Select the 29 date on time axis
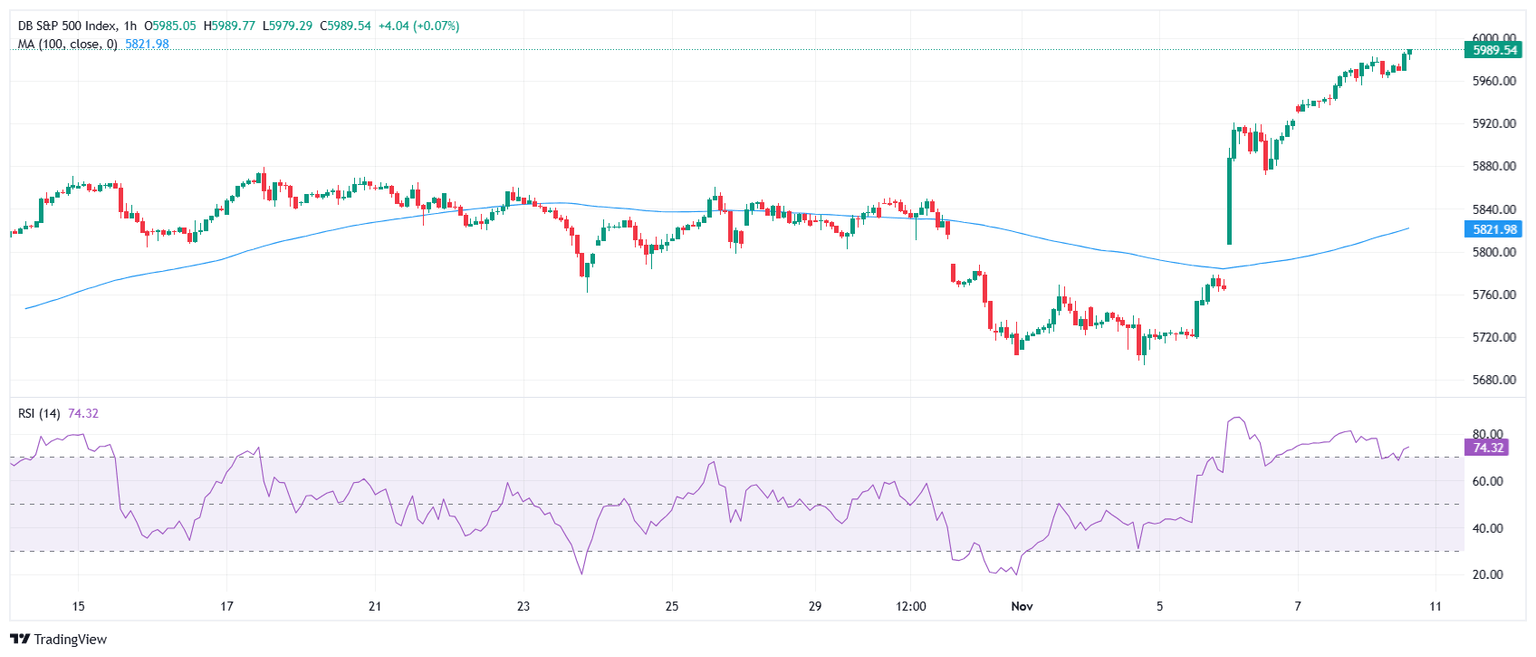 815,606
